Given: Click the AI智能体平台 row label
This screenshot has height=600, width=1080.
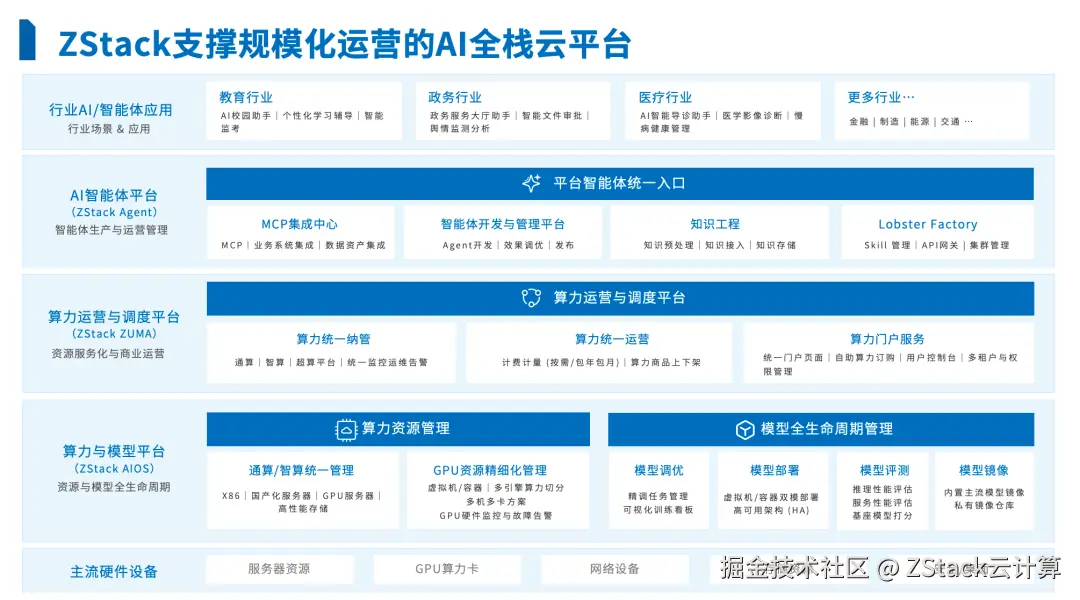Looking at the screenshot, I should pyautogui.click(x=114, y=195).
